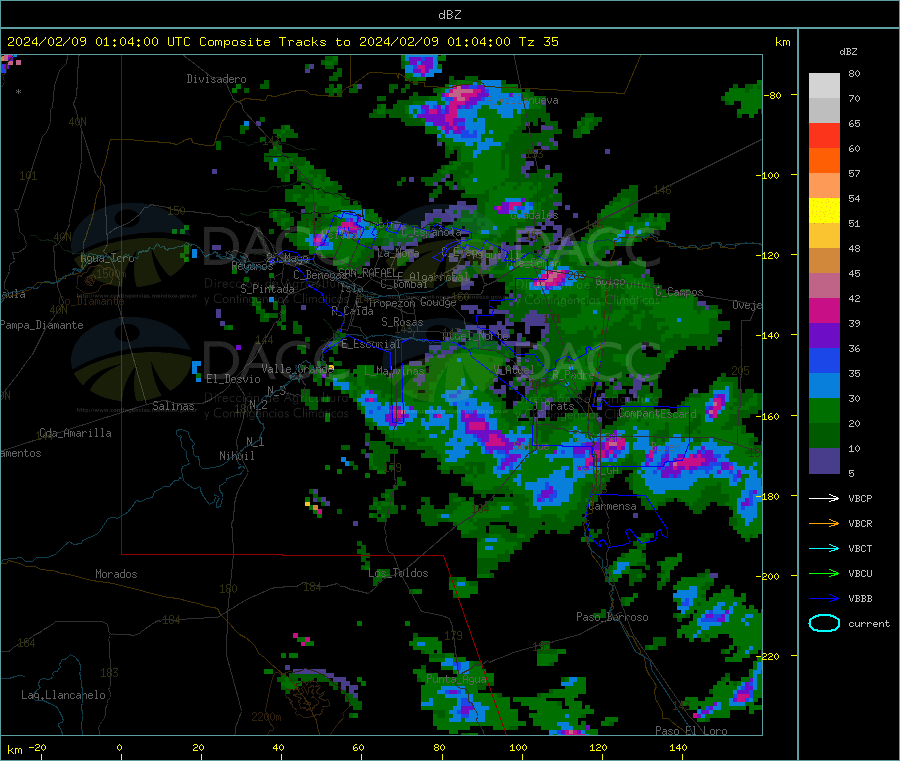This screenshot has height=761, width=900.
Task: Click the 0 km x-axis label
Action: click(119, 747)
